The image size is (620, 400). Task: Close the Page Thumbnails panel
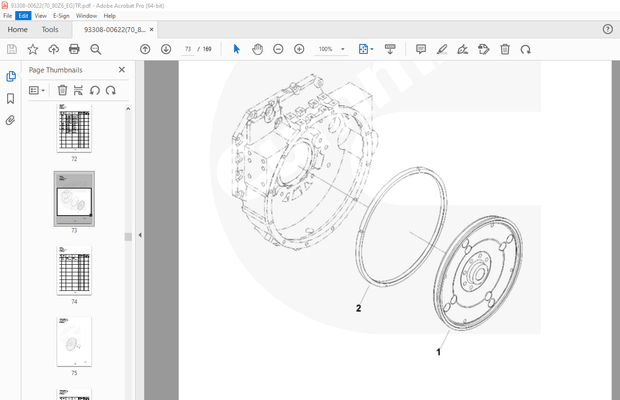(122, 70)
